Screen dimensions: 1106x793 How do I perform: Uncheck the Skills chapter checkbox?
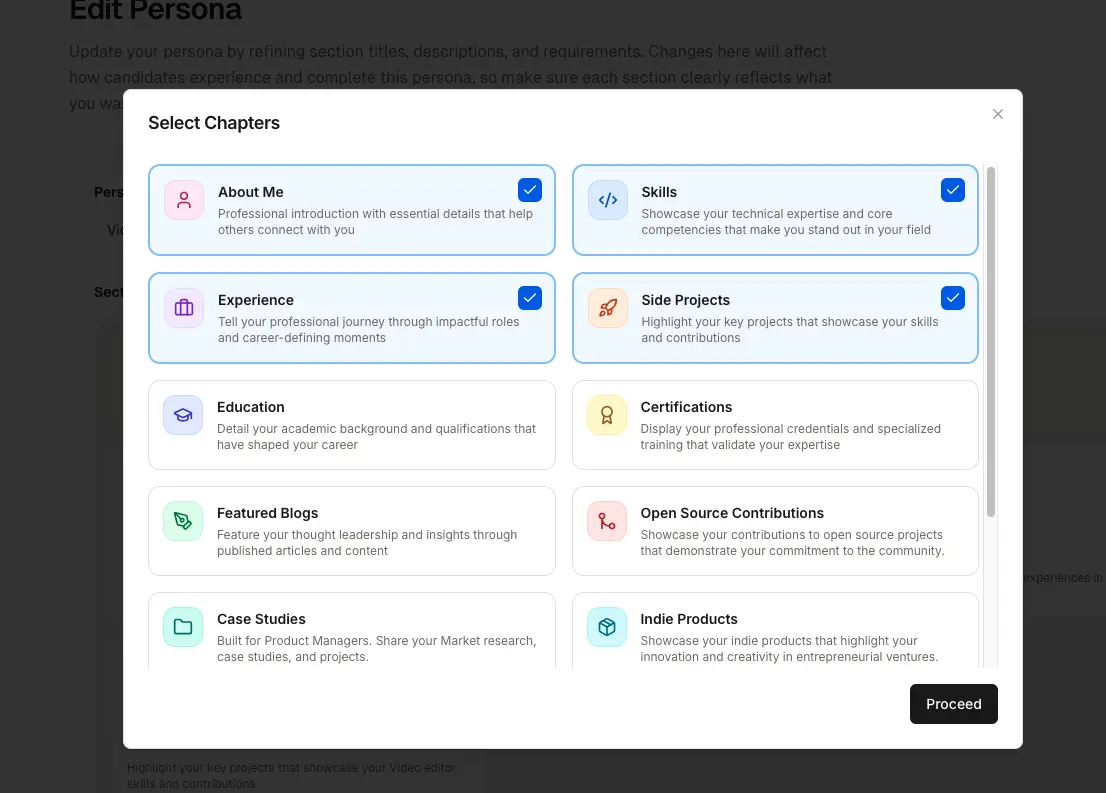953,190
